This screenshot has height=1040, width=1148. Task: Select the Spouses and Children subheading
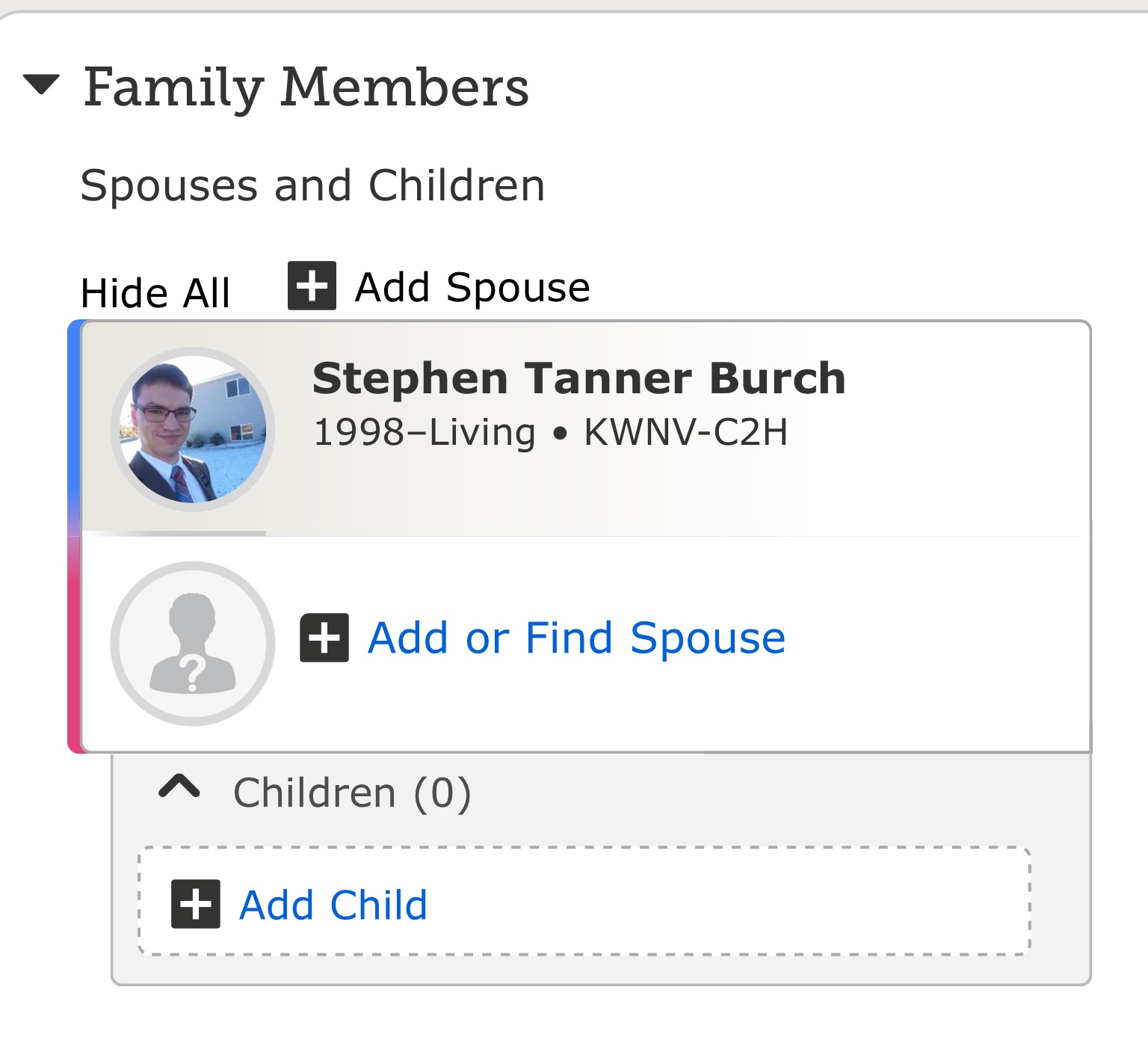click(x=312, y=185)
